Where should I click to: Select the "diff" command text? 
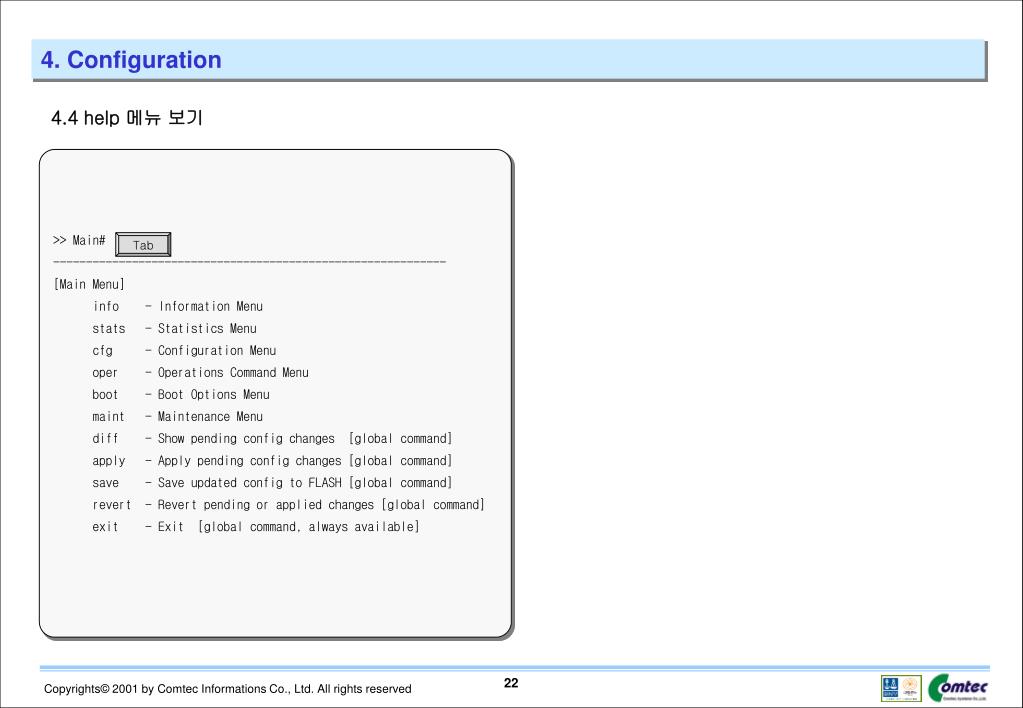104,439
